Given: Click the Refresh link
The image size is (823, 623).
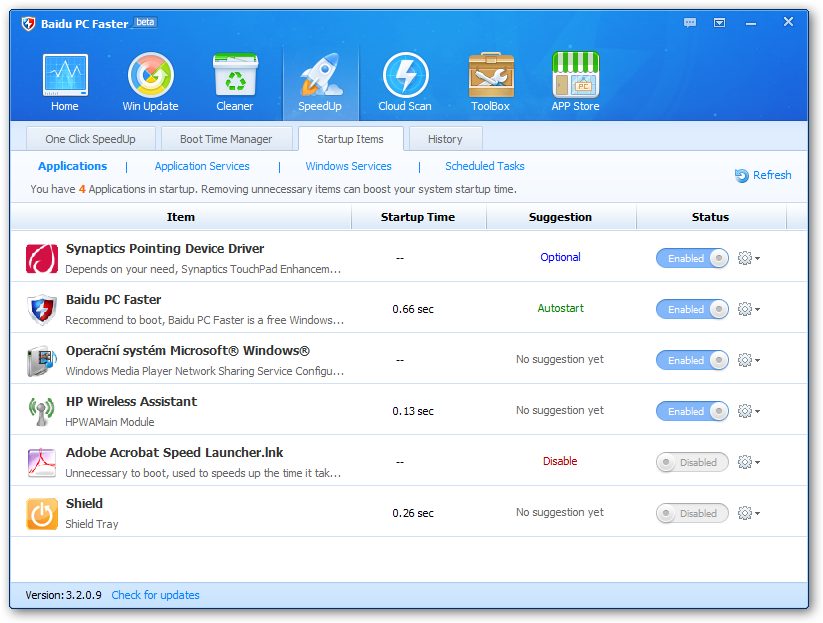Looking at the screenshot, I should pos(763,175).
